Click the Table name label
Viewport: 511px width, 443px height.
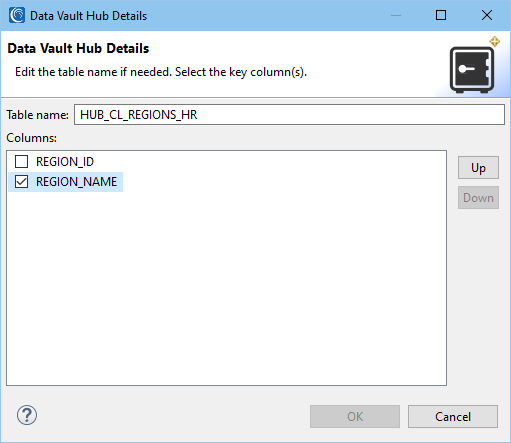click(x=38, y=115)
